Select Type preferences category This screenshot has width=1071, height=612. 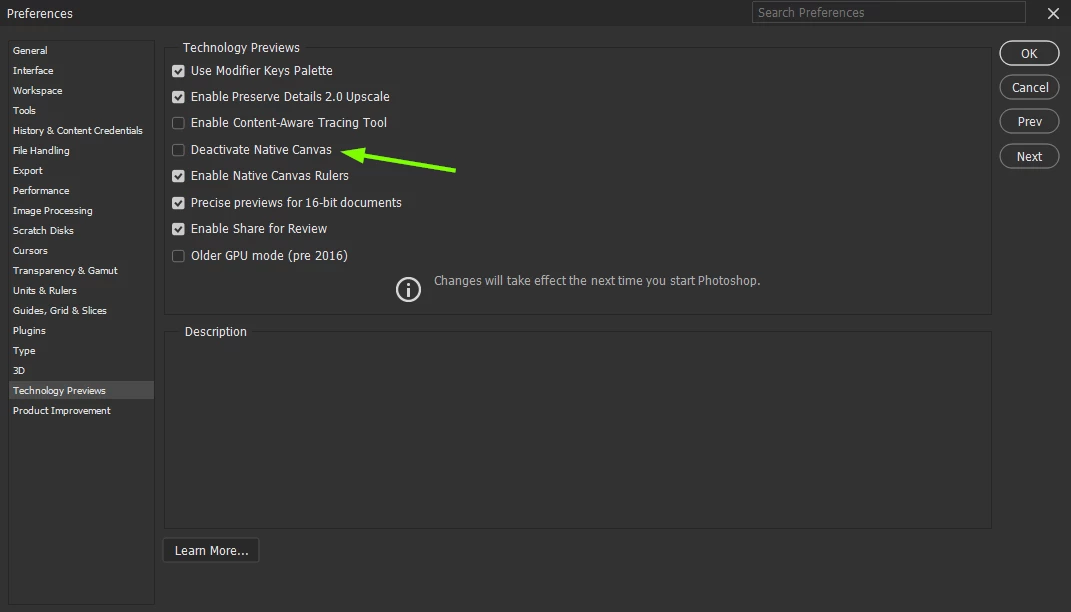pyautogui.click(x=81, y=350)
